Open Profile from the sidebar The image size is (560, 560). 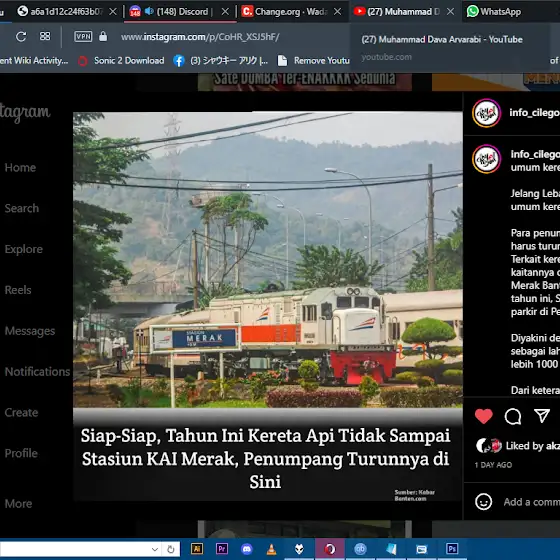pos(21,453)
